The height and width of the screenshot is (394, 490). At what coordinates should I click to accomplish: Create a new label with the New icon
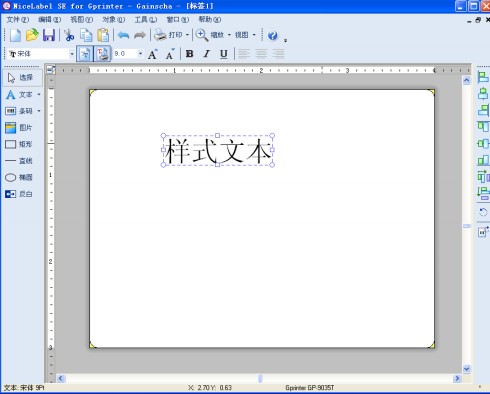(15, 35)
